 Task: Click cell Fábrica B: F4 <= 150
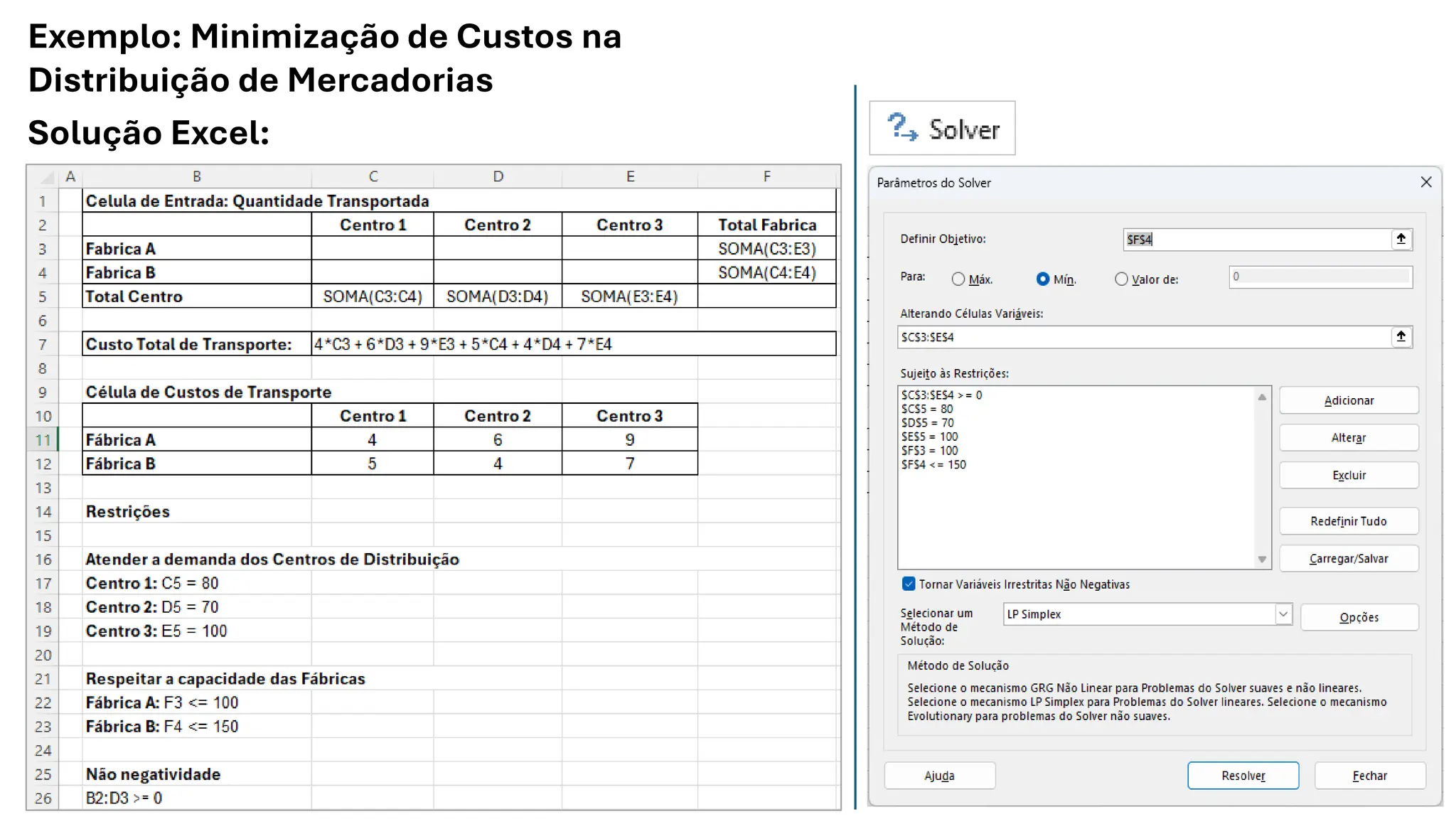(197, 727)
